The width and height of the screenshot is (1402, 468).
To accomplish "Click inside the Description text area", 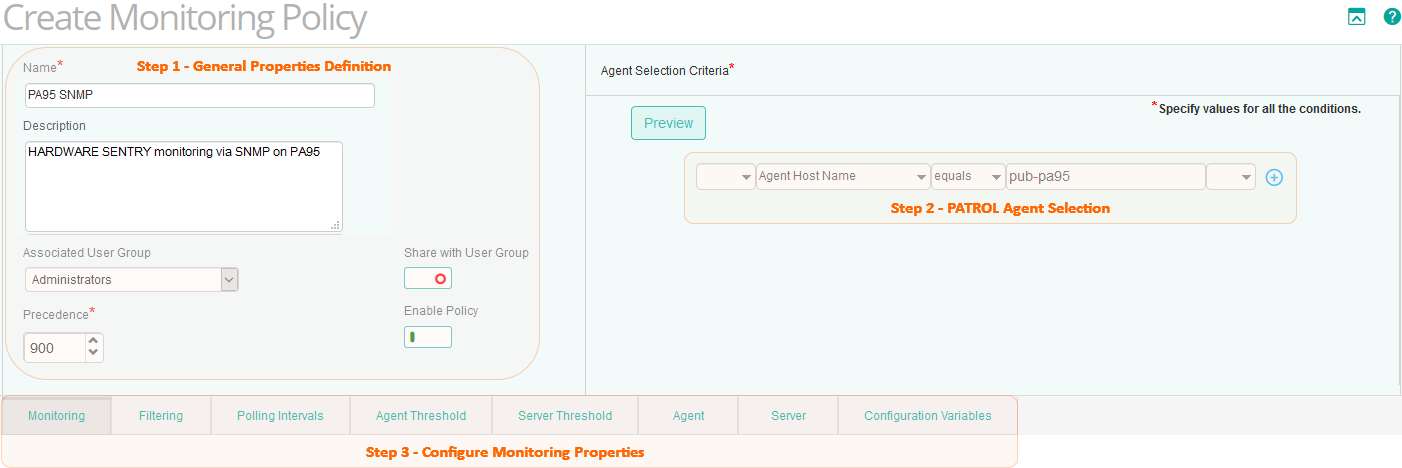I will [x=183, y=186].
